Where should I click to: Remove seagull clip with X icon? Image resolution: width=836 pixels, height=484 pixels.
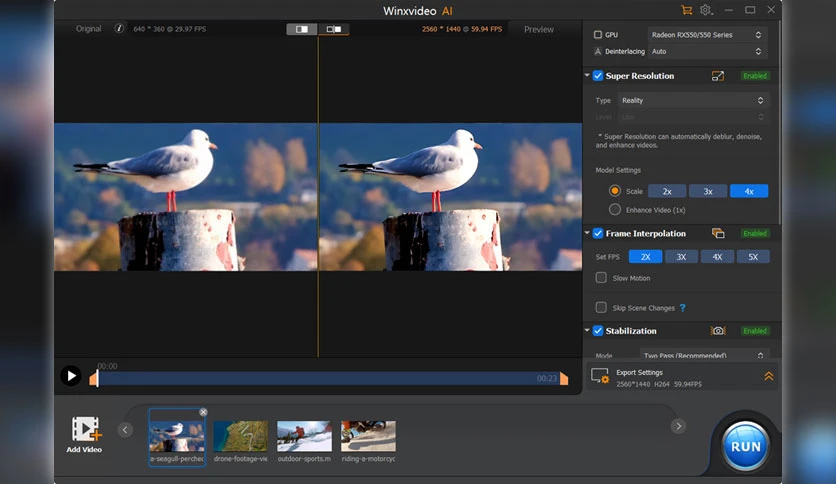click(x=203, y=412)
